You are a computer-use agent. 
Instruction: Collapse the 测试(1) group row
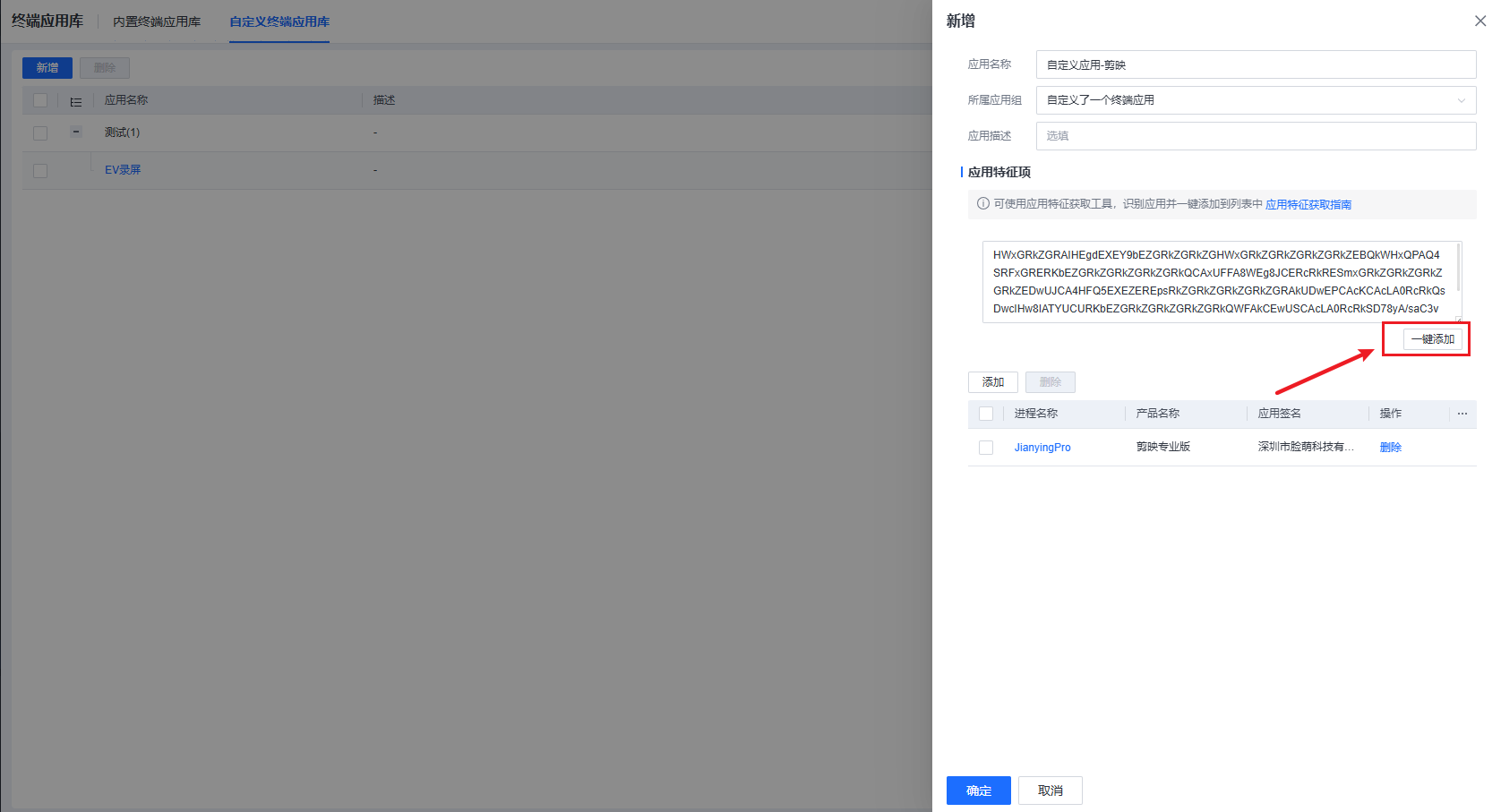tap(76, 132)
